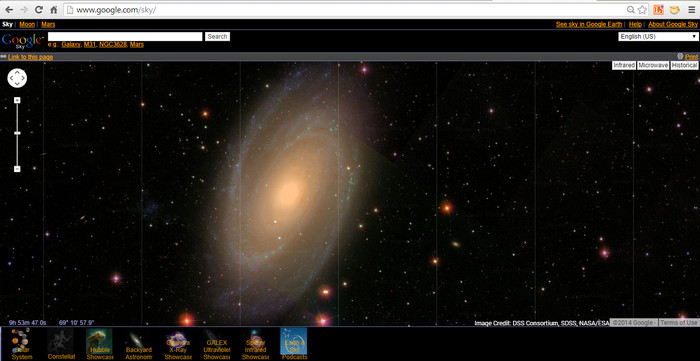Try the M31 example search link
This screenshot has width=700, height=361.
(90, 45)
